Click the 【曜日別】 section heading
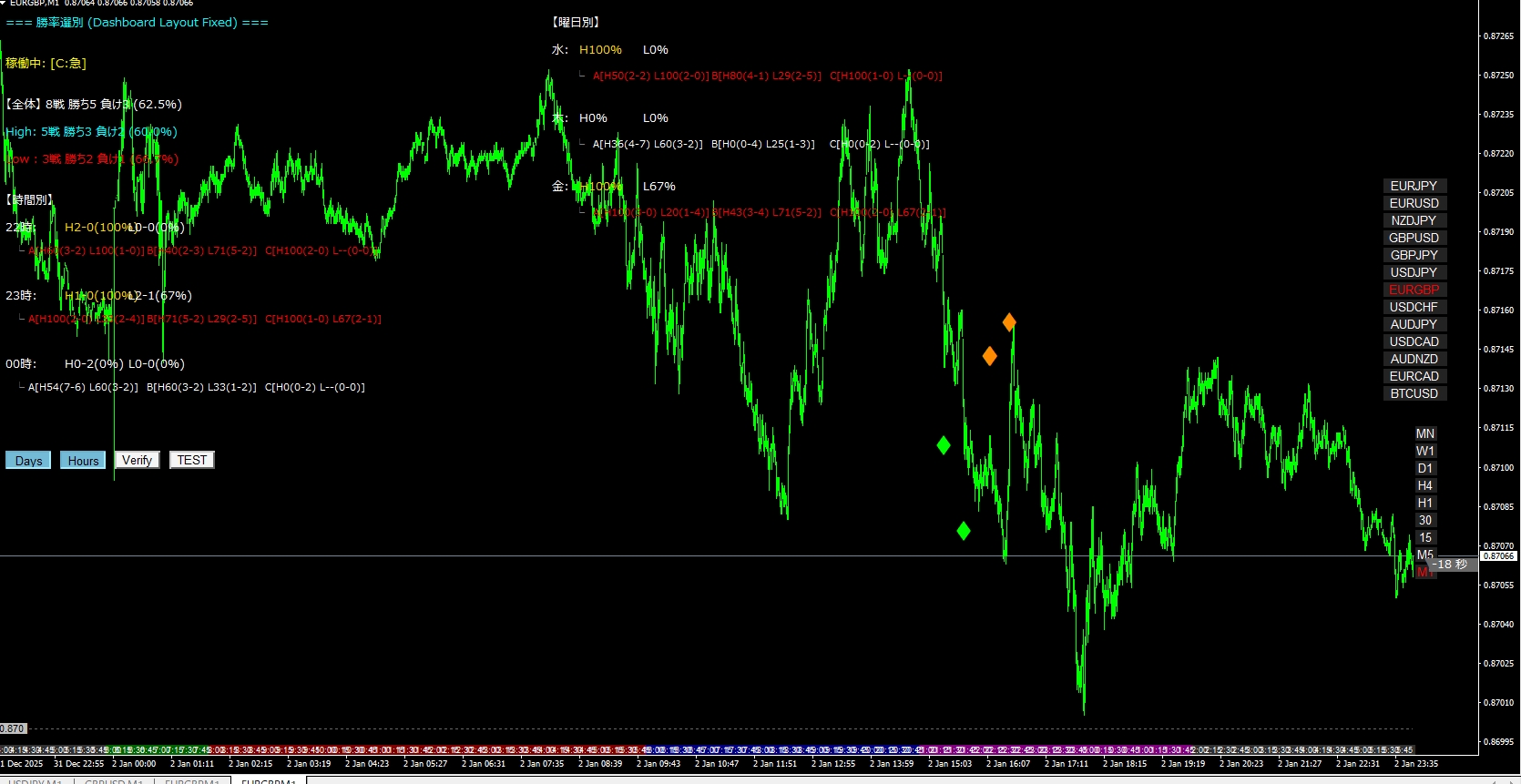Viewport: 1521px width, 784px height. (576, 22)
